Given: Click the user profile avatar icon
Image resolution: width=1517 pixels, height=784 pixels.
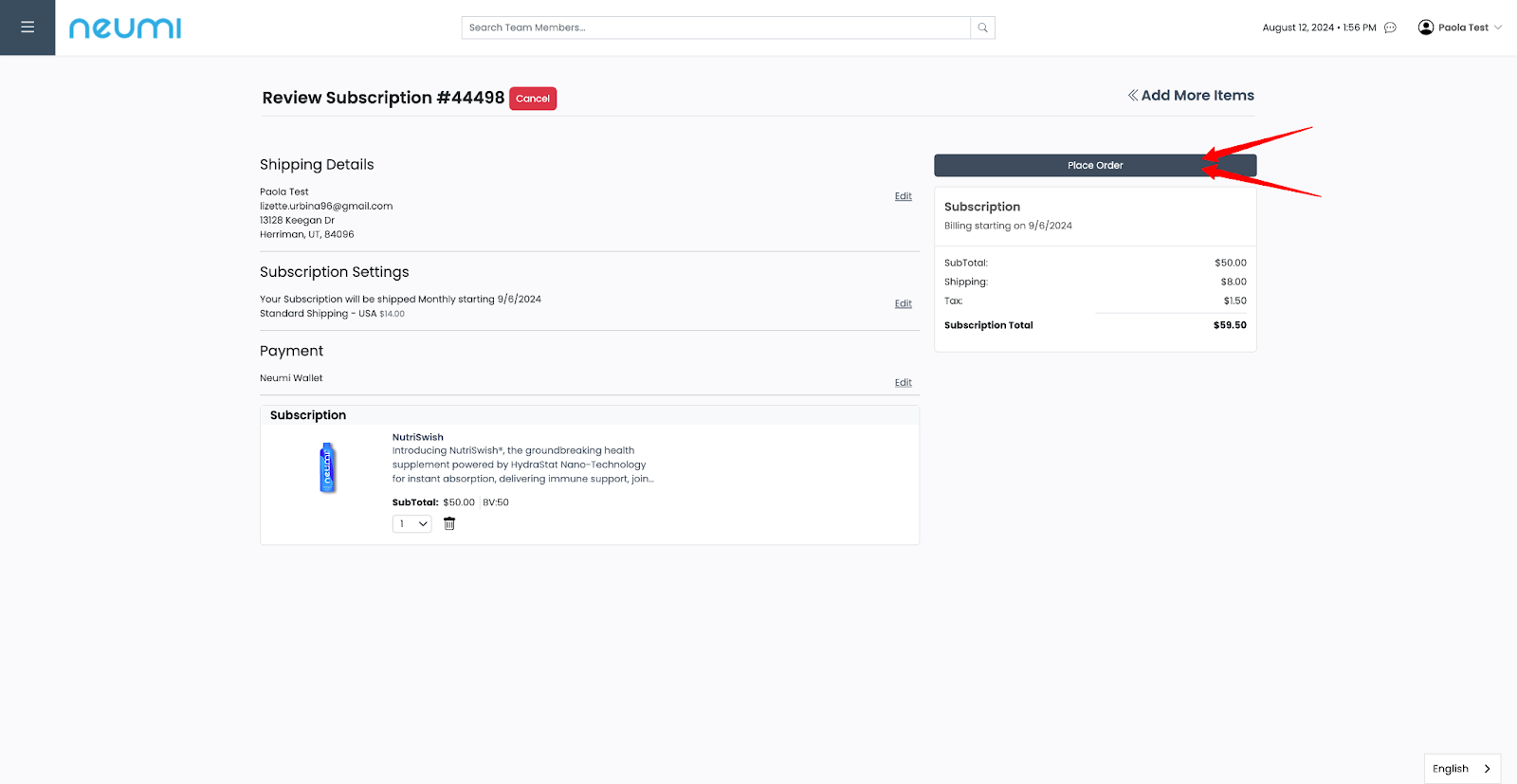Looking at the screenshot, I should pos(1425,27).
